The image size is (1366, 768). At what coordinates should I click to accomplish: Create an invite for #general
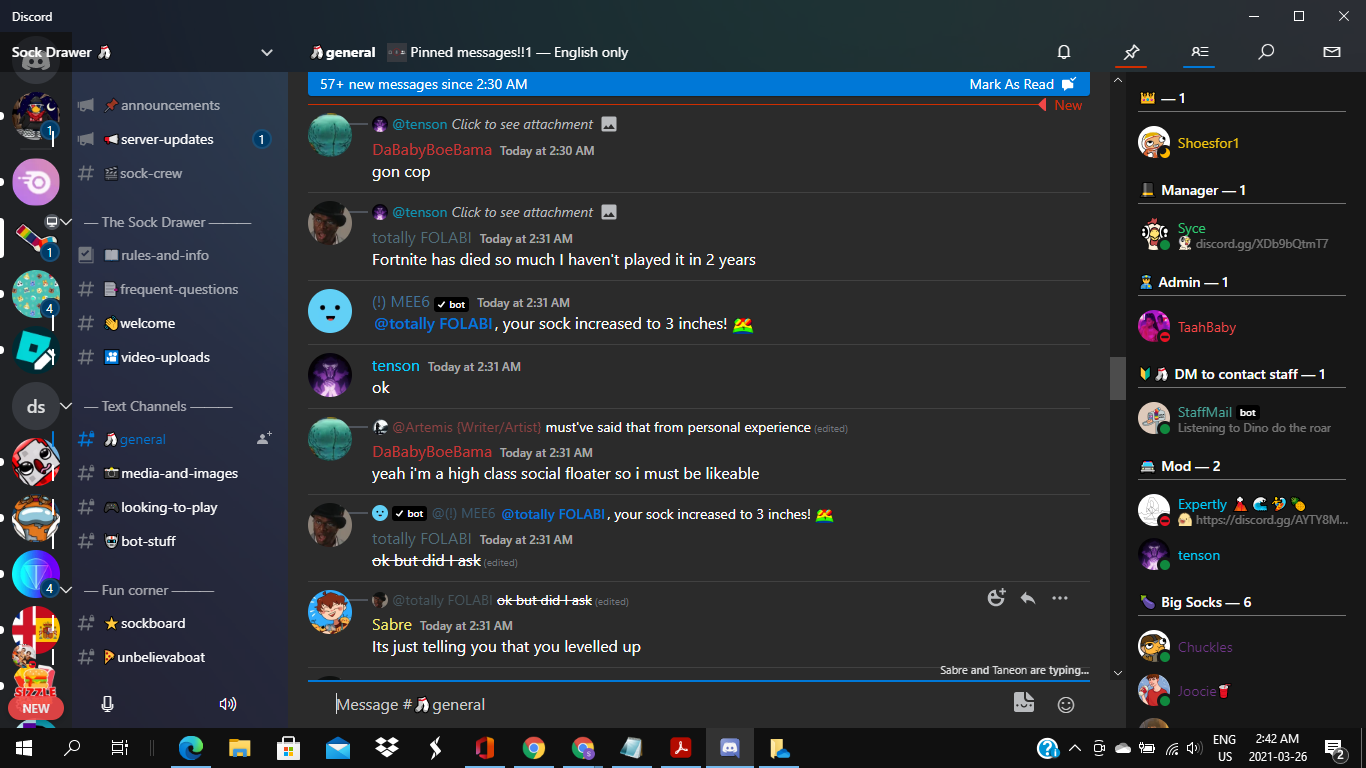[x=263, y=438]
